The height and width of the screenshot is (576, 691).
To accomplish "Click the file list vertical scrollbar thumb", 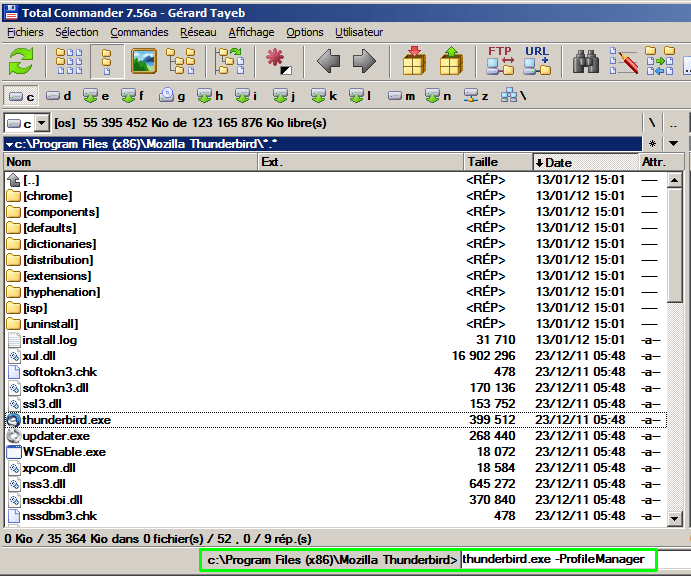I will [x=675, y=245].
